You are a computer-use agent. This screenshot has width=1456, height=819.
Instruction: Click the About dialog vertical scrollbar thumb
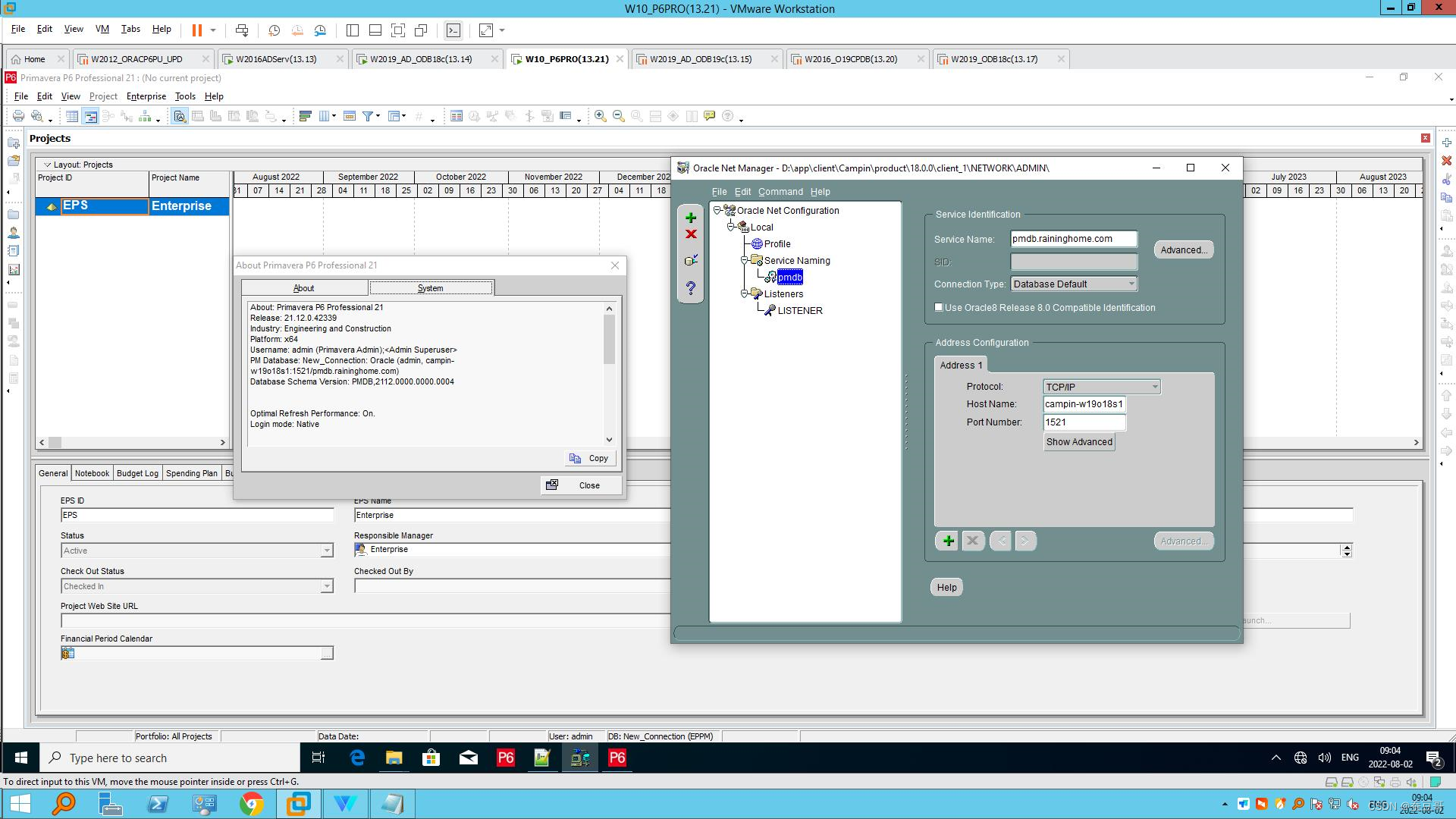tap(609, 339)
